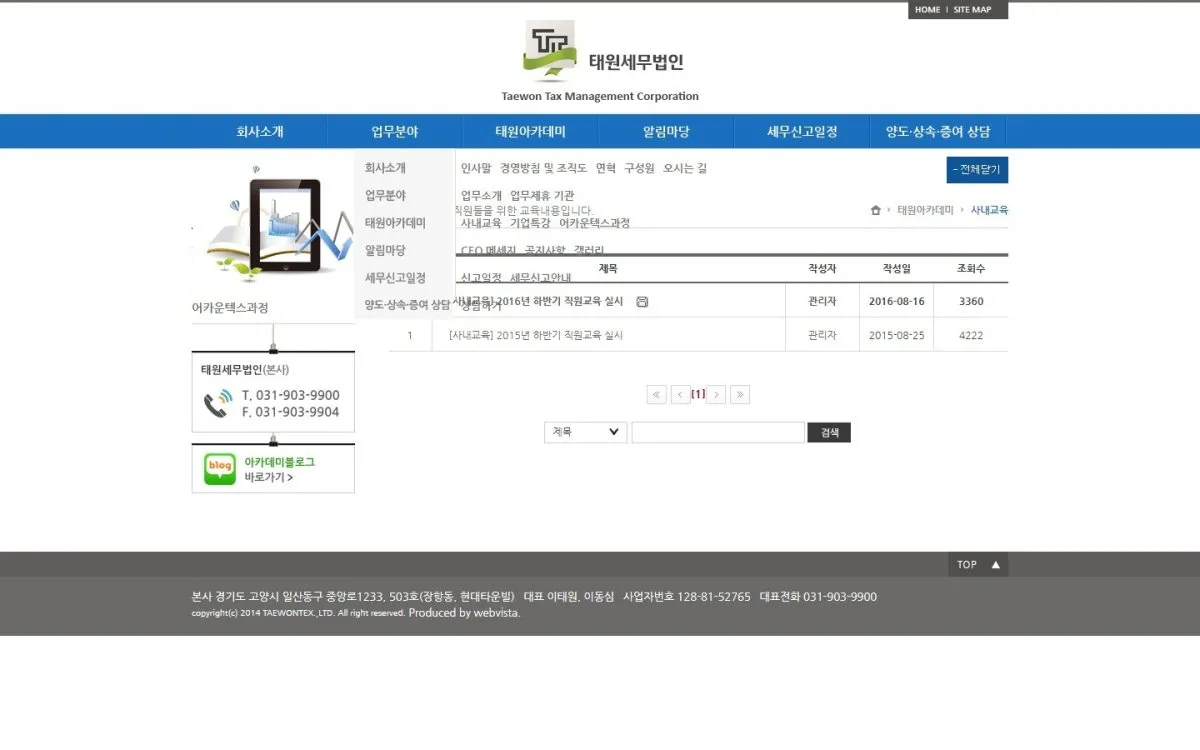The height and width of the screenshot is (750, 1200).
Task: Select 세무신고일정 in the dropdown menu panel
Action: pos(395,278)
